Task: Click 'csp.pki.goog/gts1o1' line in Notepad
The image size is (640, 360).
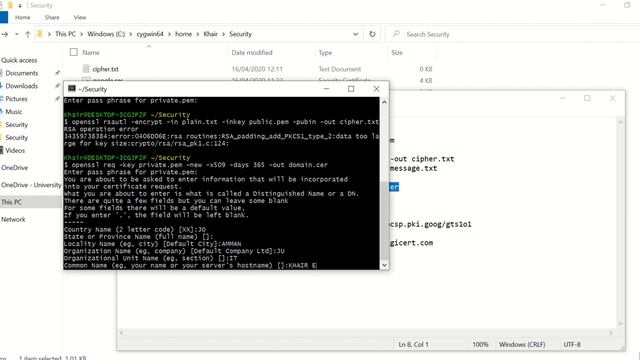Action: point(431,224)
